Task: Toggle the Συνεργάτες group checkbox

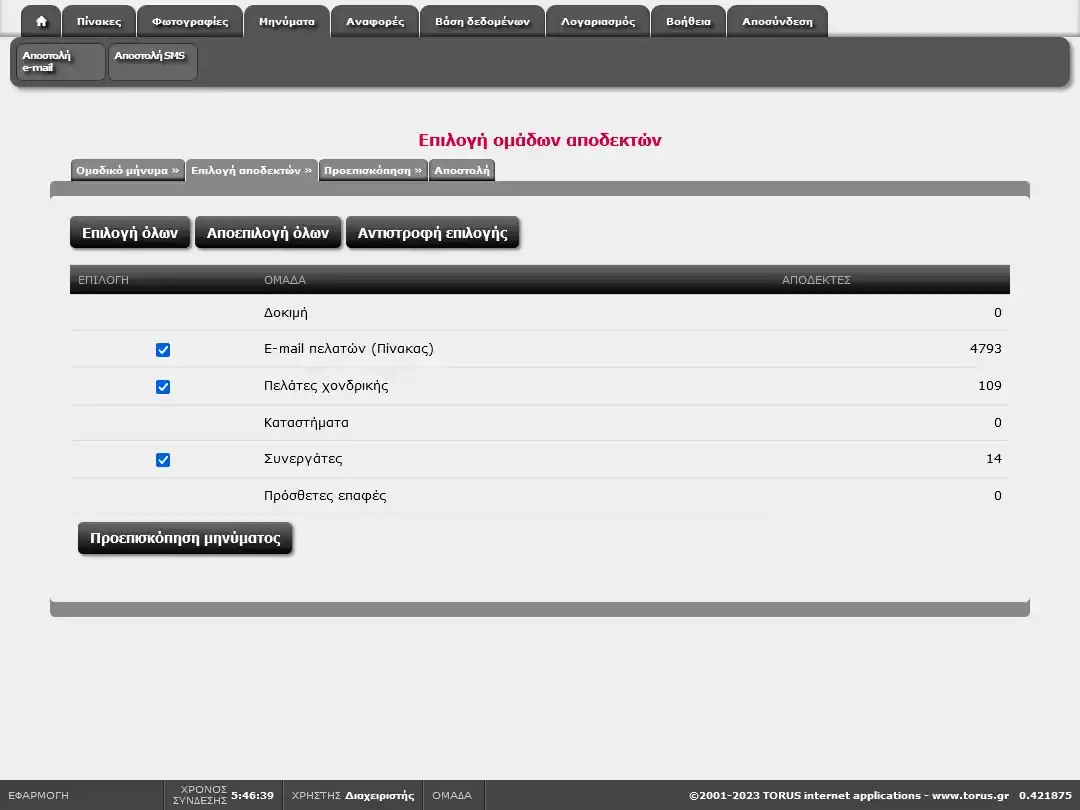Action: (x=163, y=460)
